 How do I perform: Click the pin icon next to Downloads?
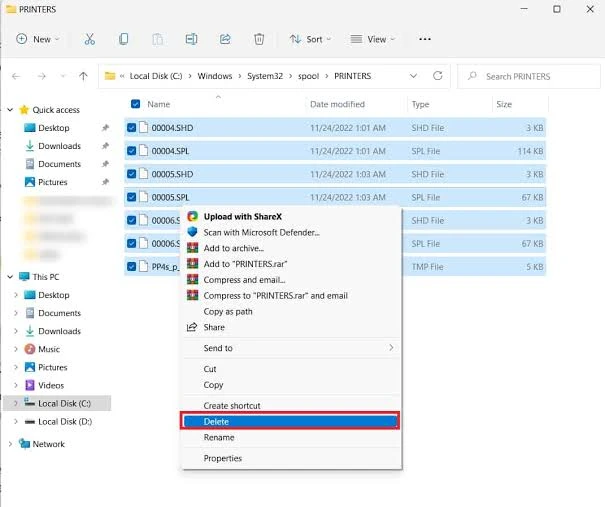pyautogui.click(x=105, y=146)
